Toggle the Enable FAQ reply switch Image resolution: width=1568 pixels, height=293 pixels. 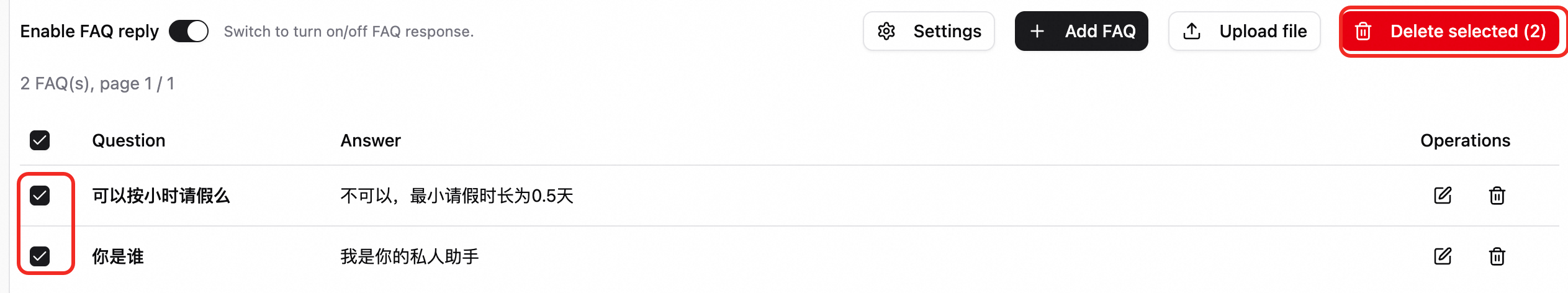189,31
